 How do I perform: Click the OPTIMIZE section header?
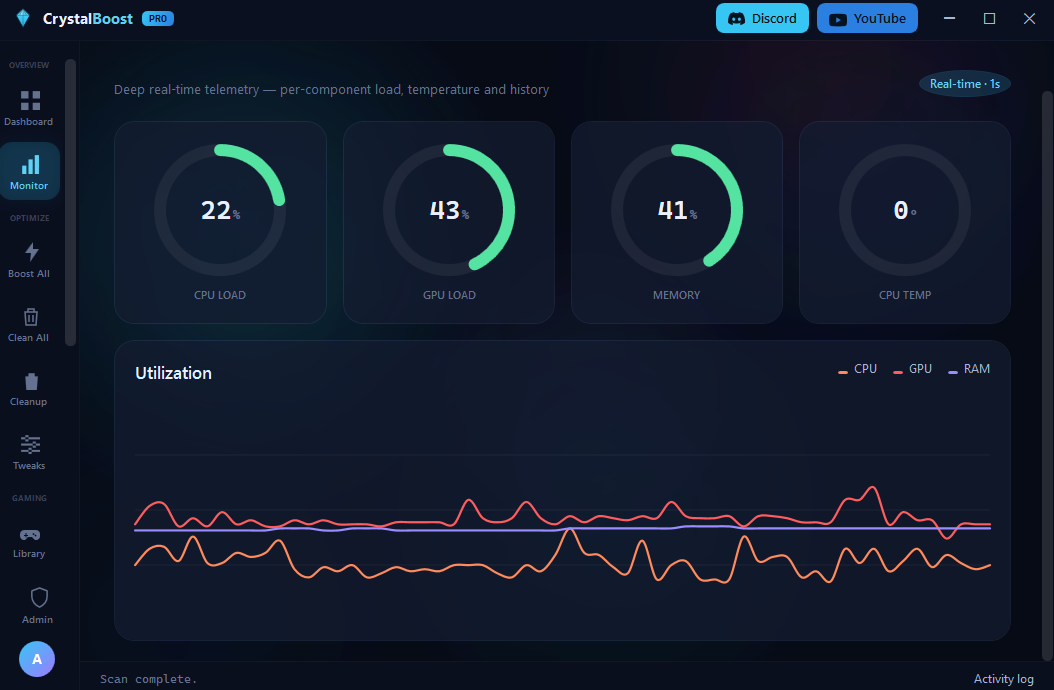point(30,218)
